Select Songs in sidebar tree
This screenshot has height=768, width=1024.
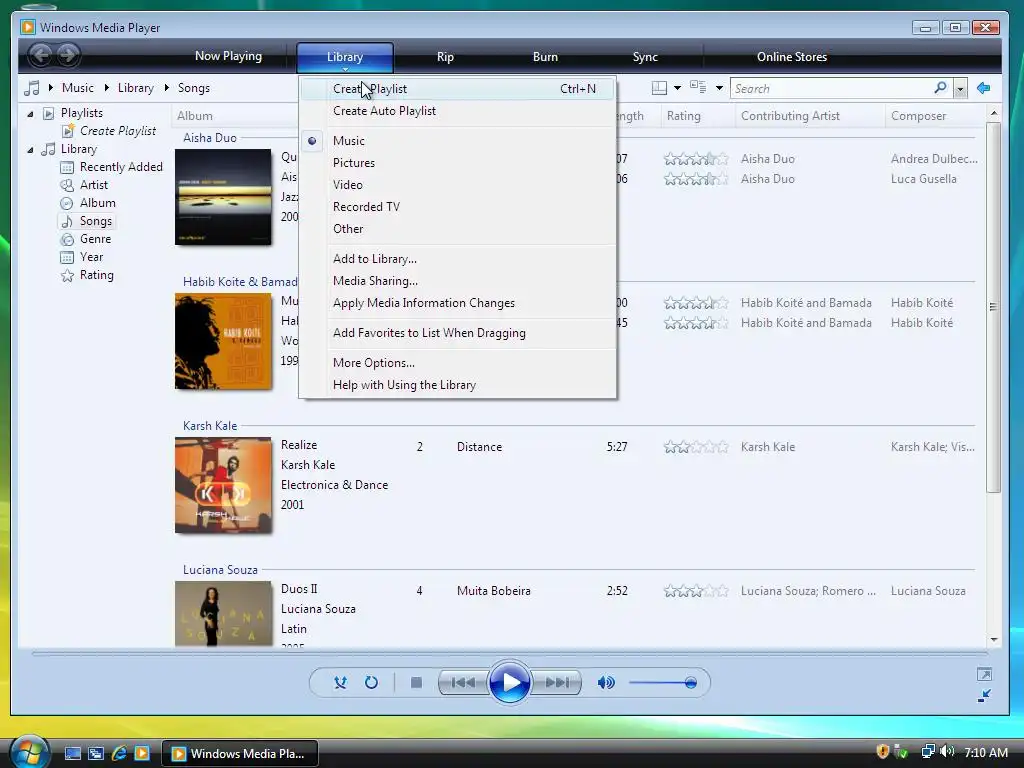95,221
